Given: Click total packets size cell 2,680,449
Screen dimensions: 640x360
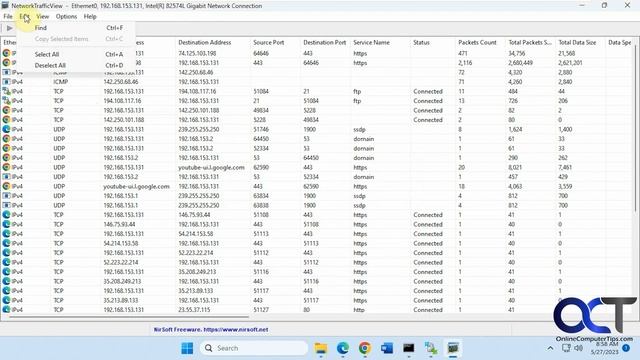Looking at the screenshot, I should pyautogui.click(x=522, y=63).
